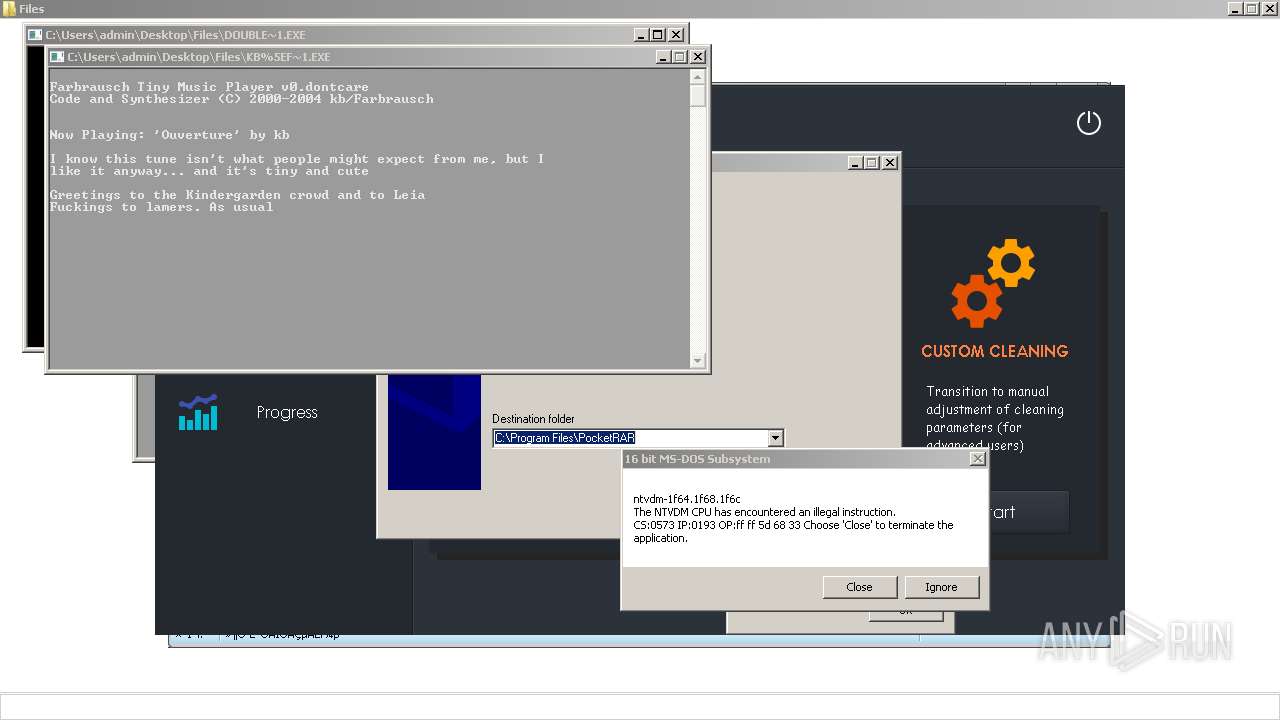Click the console icon of the DOUBLE~1.EXE window
Image resolution: width=1280 pixels, height=720 pixels.
35,35
